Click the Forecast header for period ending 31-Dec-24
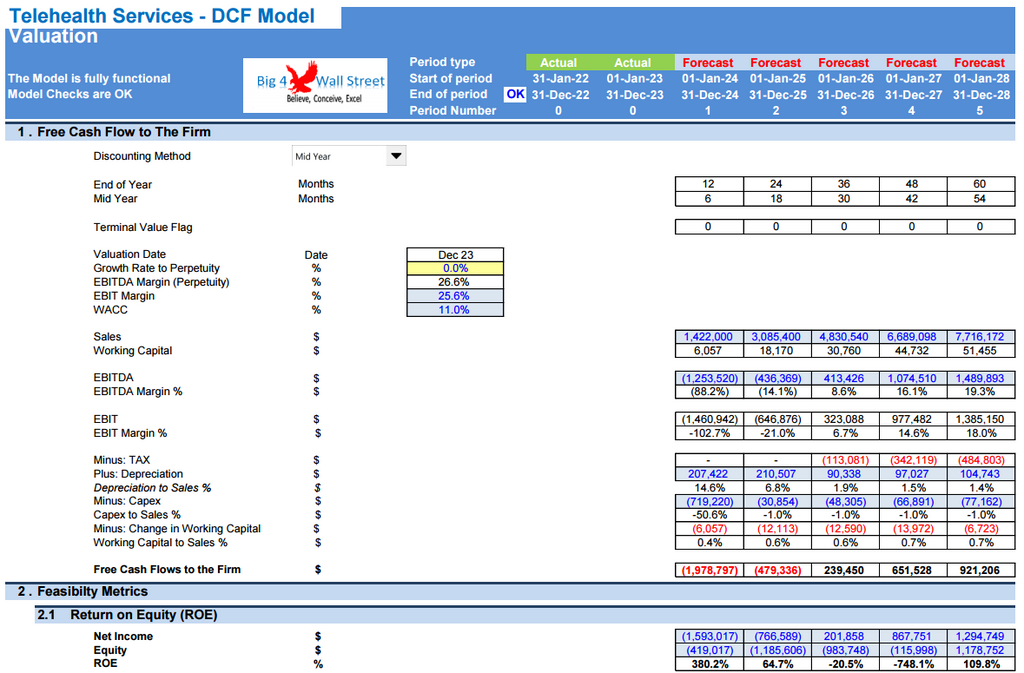Image resolution: width=1024 pixels, height=673 pixels. 708,62
